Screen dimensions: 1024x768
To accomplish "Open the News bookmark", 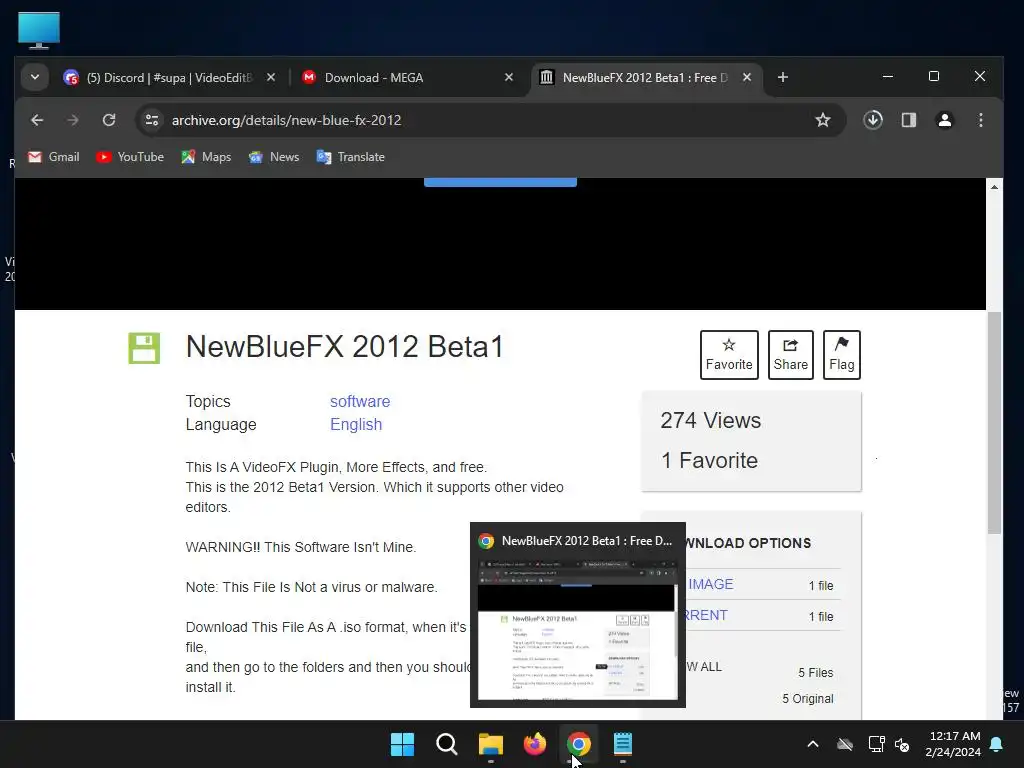I will (x=274, y=157).
